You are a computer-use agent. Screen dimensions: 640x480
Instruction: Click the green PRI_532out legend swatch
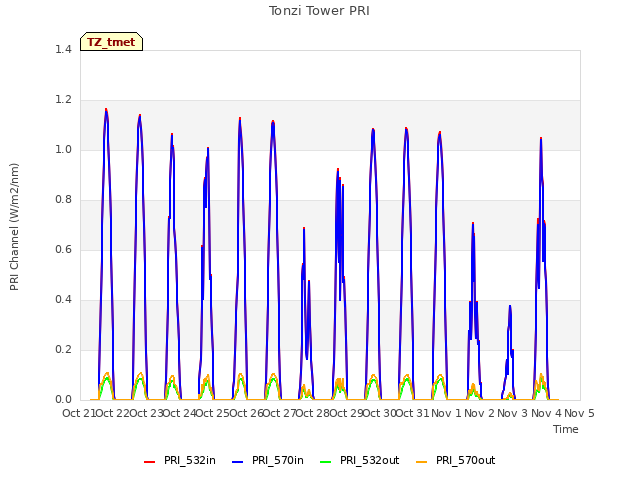(326, 462)
